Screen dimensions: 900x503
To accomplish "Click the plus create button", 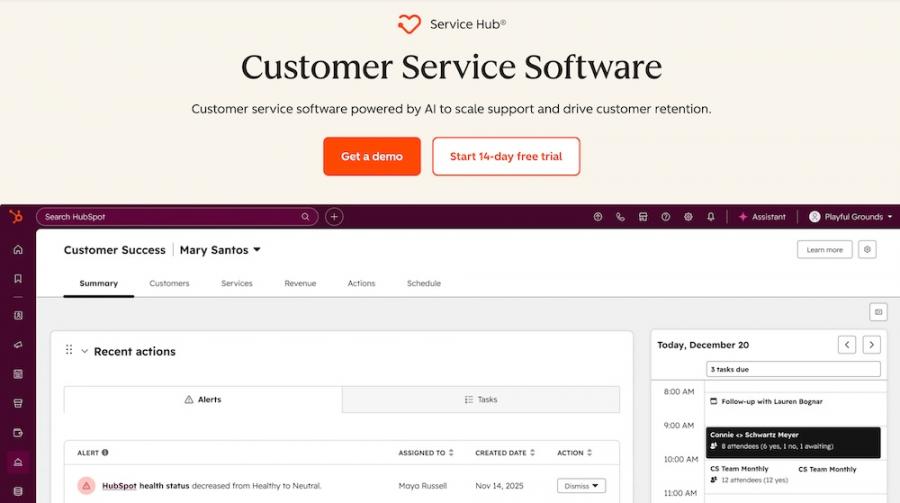I will [x=334, y=216].
